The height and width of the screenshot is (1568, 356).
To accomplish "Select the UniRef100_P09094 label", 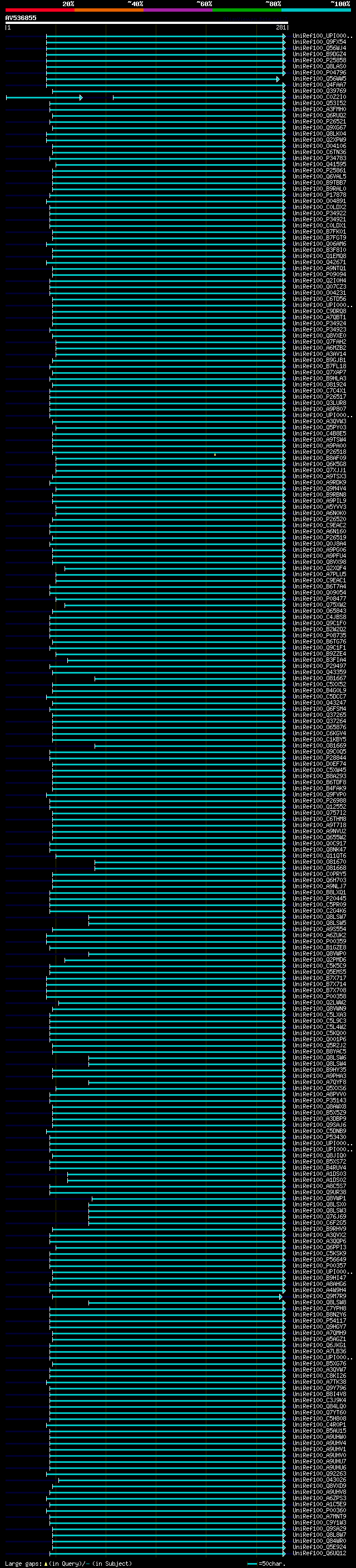I will tap(319, 275).
